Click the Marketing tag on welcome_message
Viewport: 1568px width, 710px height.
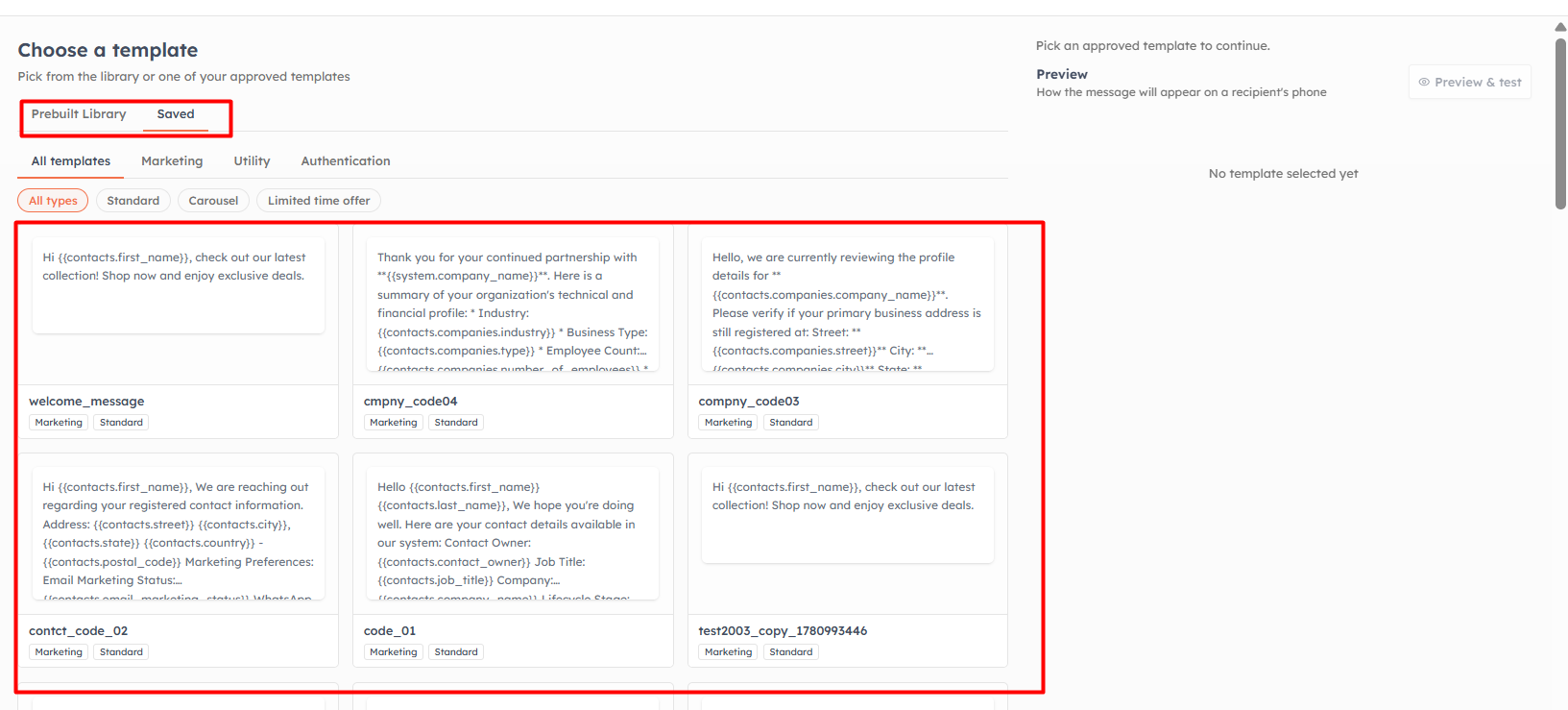tap(59, 423)
